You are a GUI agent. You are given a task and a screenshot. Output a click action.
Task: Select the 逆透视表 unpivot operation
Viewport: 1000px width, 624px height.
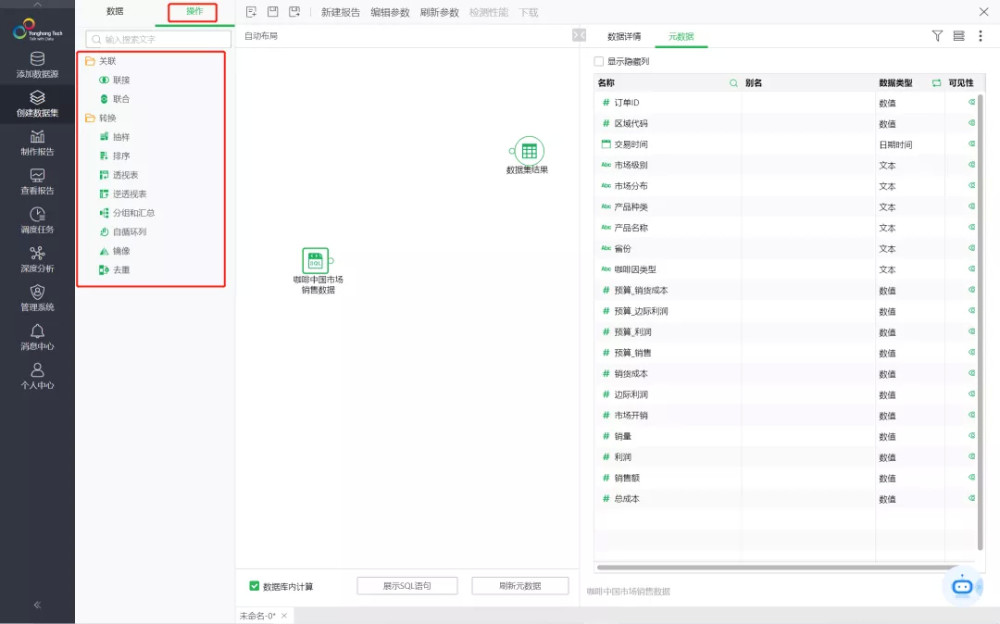click(x=123, y=194)
